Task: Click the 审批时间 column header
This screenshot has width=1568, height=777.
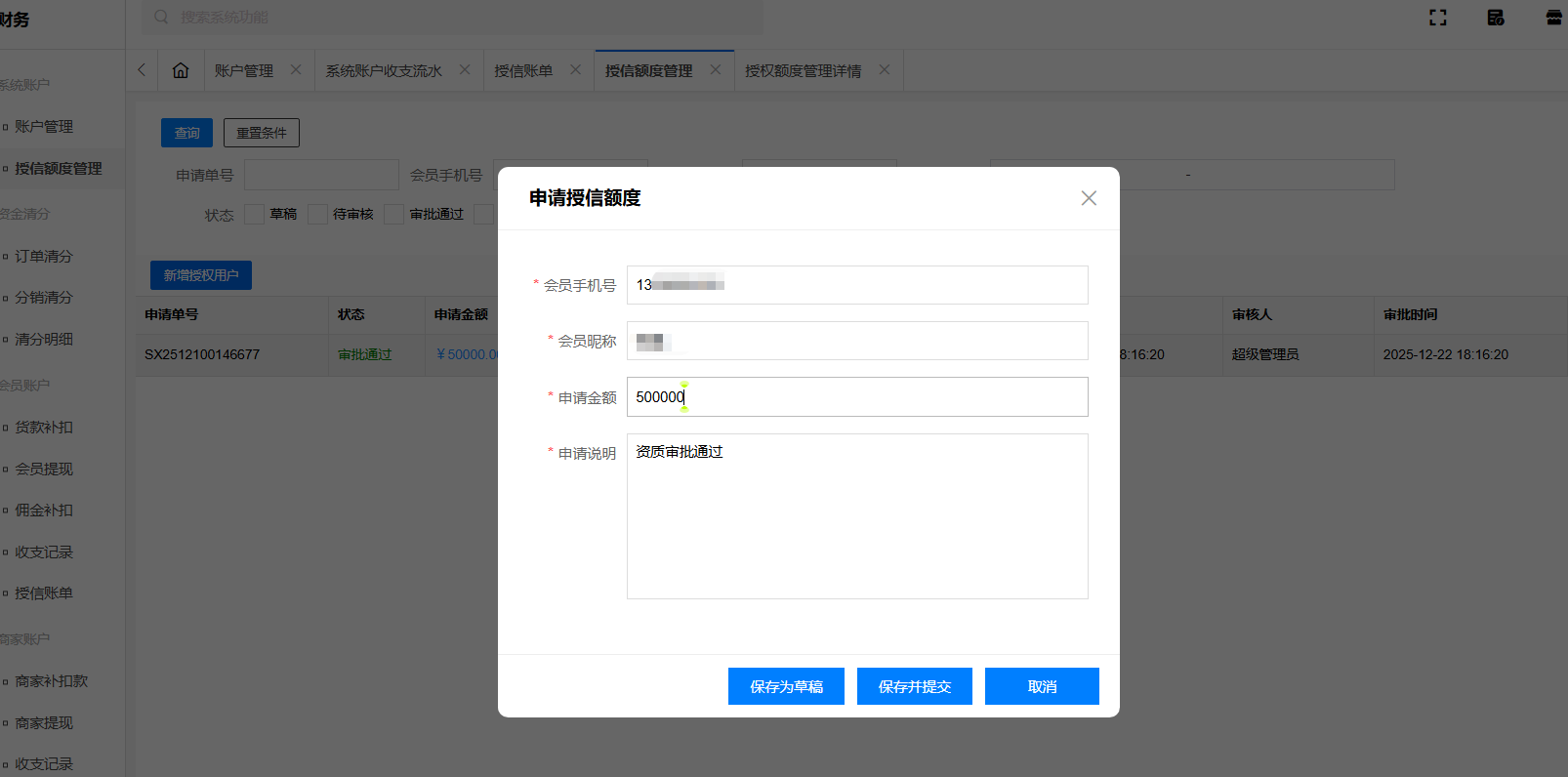Action: (1411, 314)
